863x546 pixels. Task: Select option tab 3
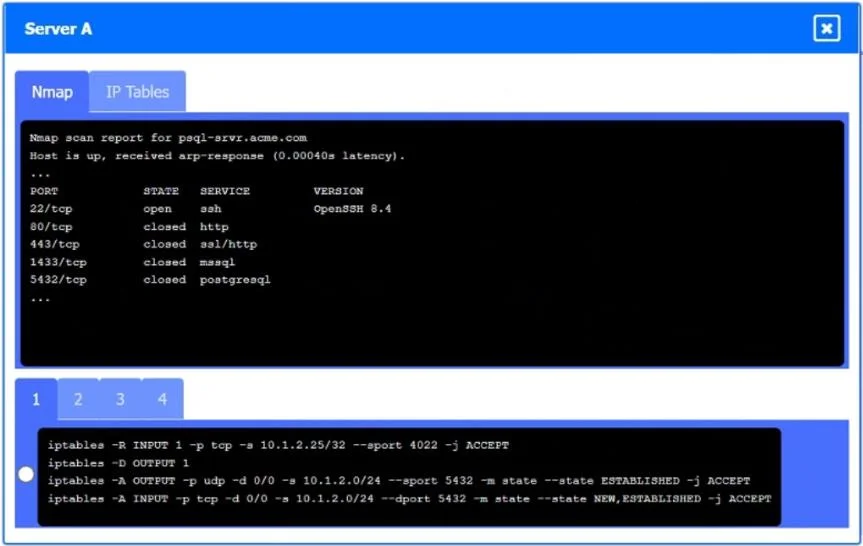[x=120, y=399]
